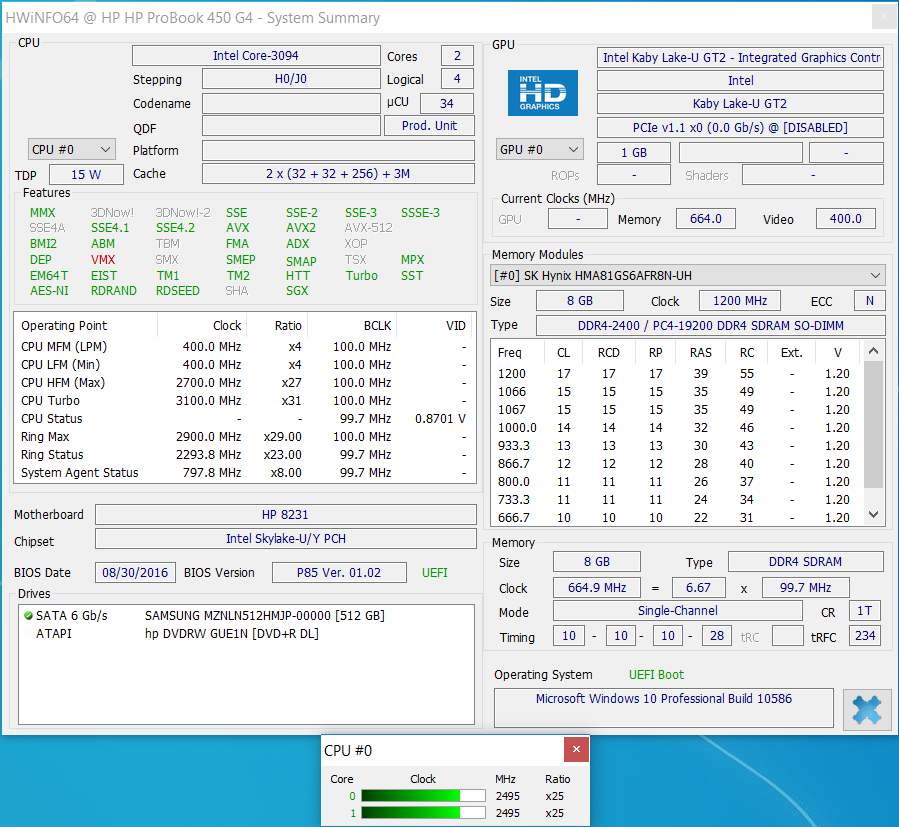Click the Stepping H0/J0 field

pyautogui.click(x=291, y=79)
